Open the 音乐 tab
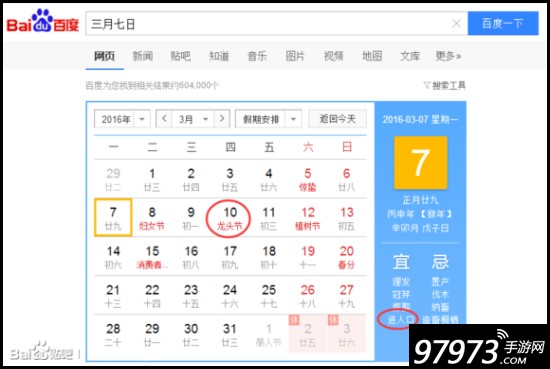This screenshot has height=369, width=550. 257,56
